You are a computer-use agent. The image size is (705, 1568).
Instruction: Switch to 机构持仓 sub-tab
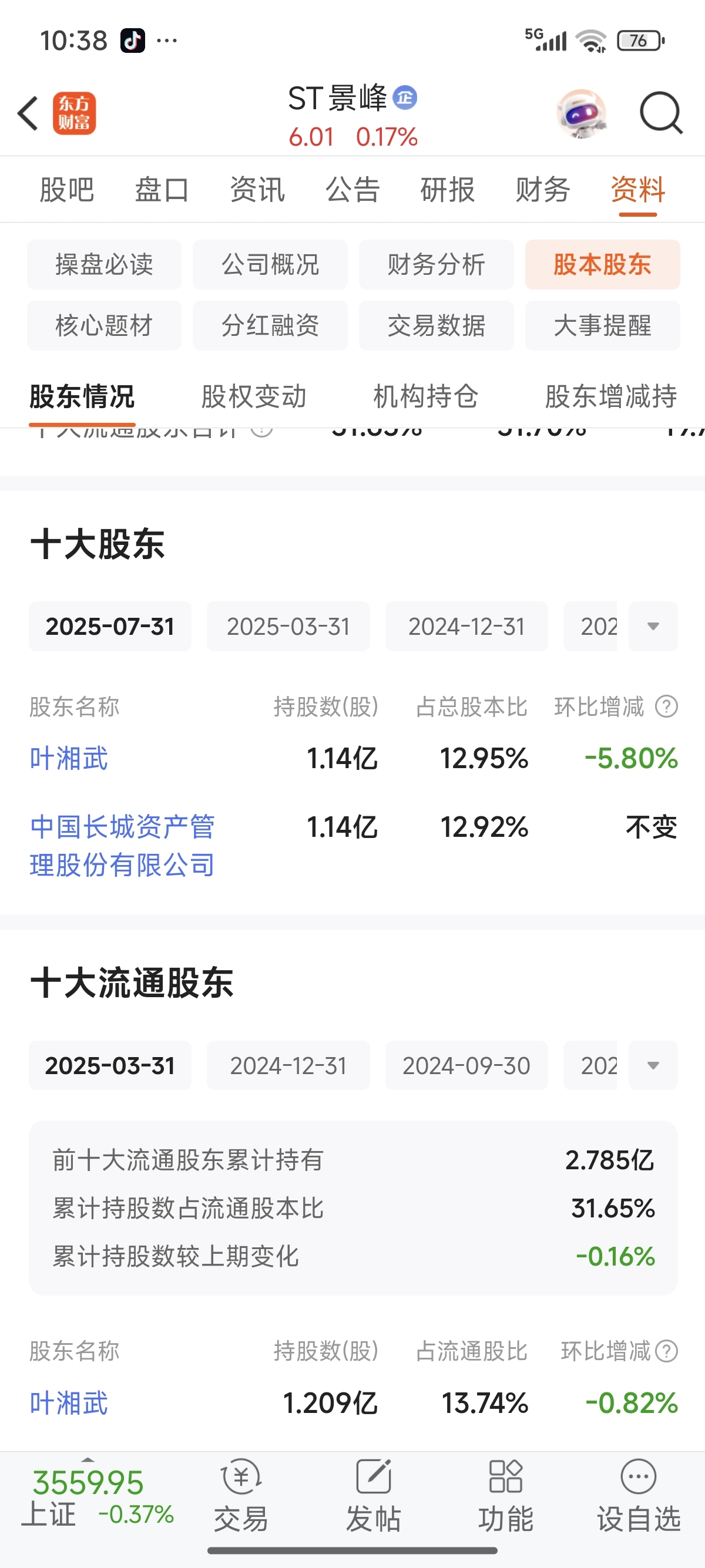[426, 396]
